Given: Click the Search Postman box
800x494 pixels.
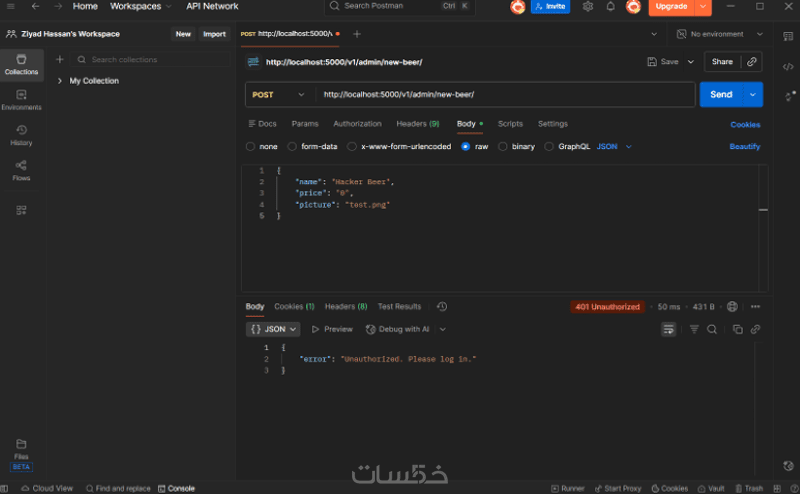Looking at the screenshot, I should click(x=399, y=6).
